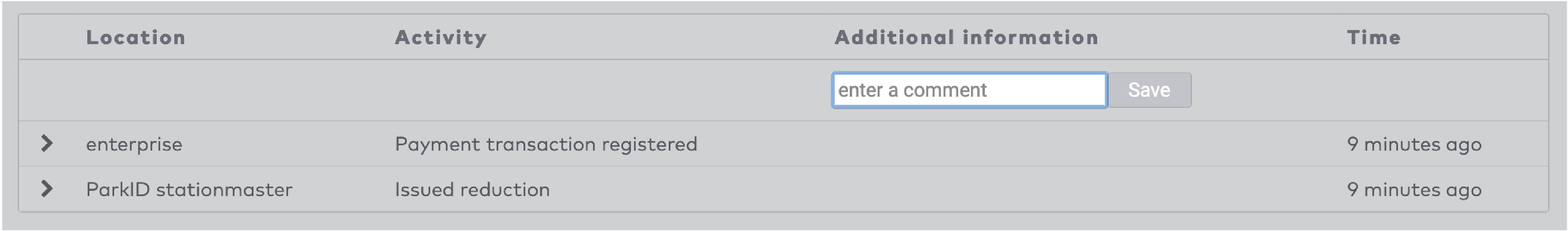Click the enterprise row's '9 minutes ago'
Viewport: 1568px width, 231px height.
click(1414, 144)
